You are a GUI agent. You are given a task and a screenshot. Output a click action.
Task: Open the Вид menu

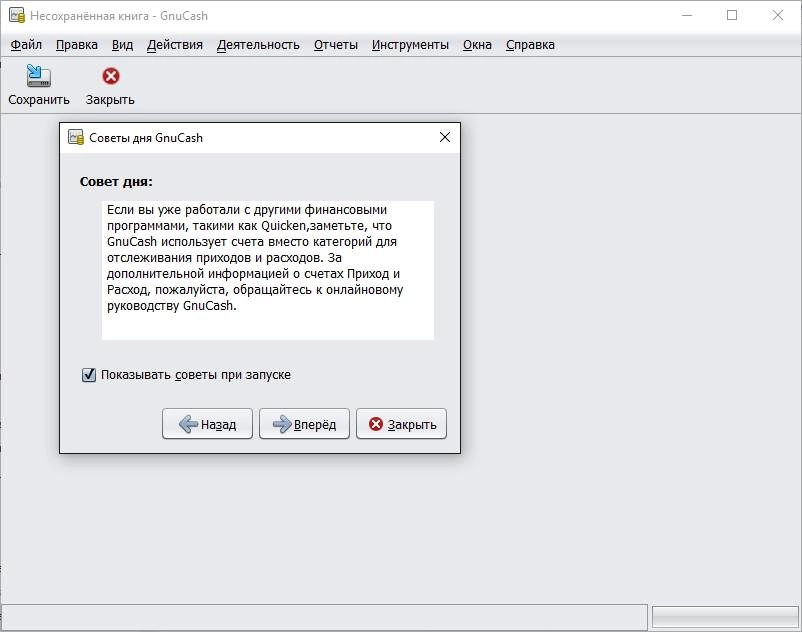tap(122, 45)
